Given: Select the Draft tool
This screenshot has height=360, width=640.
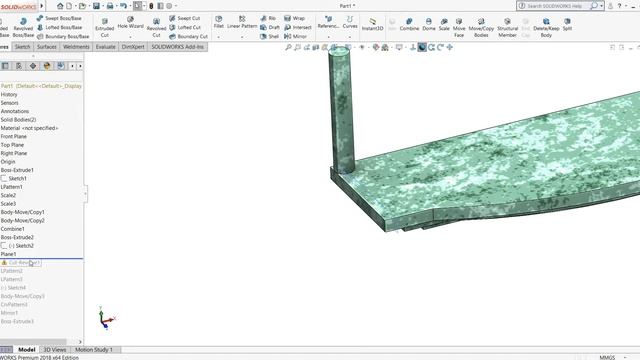Looking at the screenshot, I should pos(270,27).
